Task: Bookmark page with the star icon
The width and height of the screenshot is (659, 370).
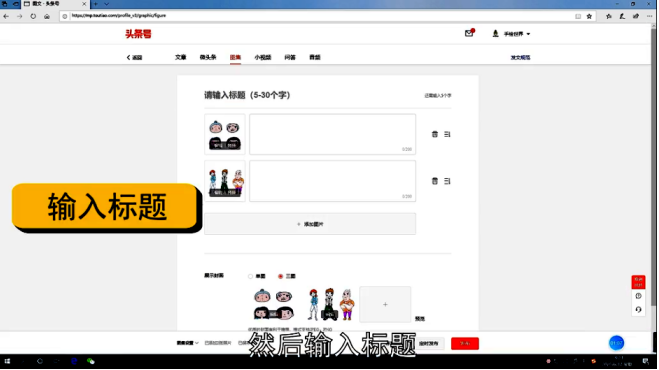Action: point(589,16)
